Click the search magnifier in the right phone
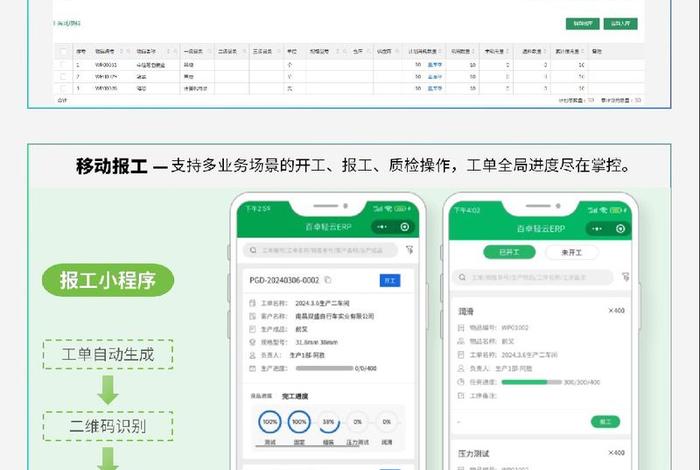 (x=462, y=277)
